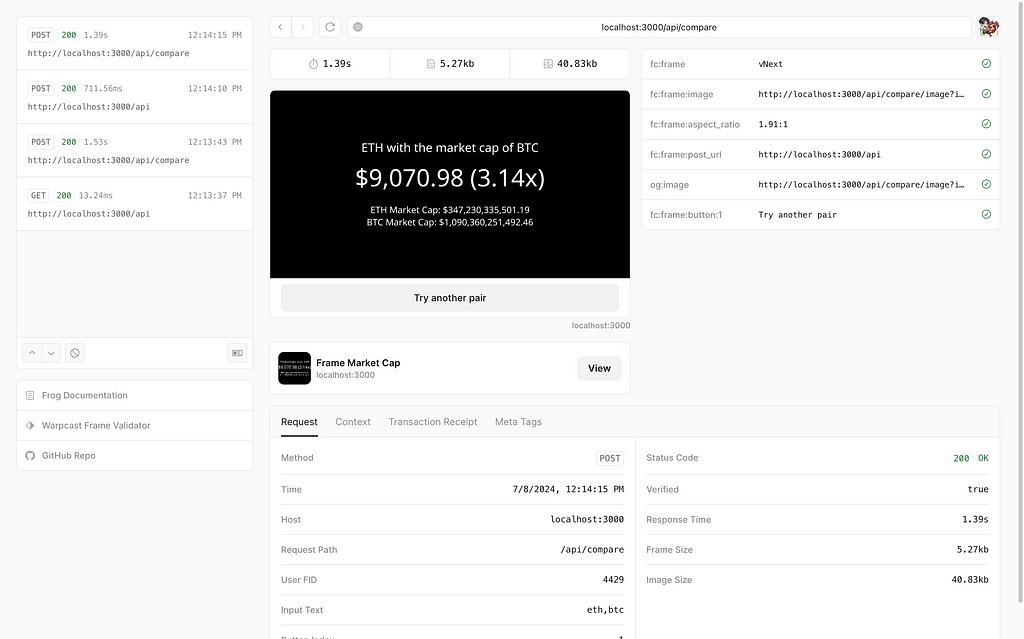Select the POST request logged at 12:13:43 PM
The height and width of the screenshot is (639, 1024).
[135, 150]
